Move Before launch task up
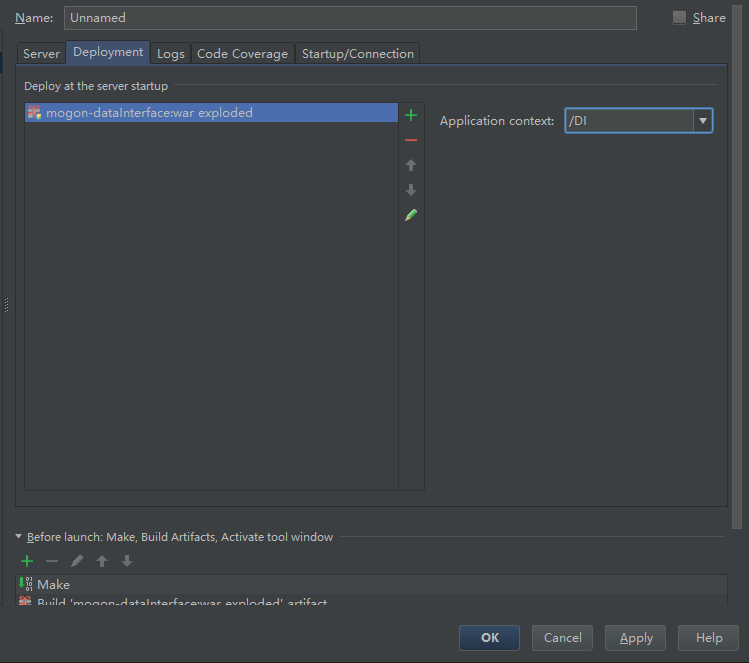The height and width of the screenshot is (663, 749). (102, 561)
